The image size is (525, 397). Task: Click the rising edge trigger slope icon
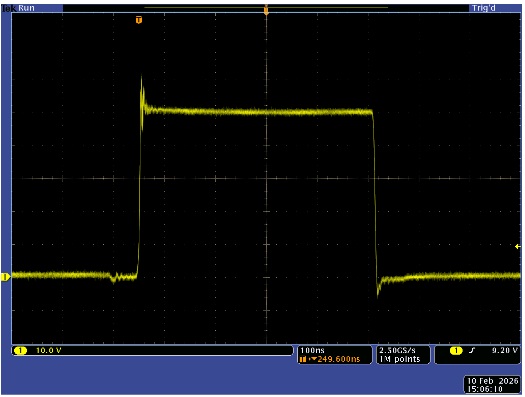472,350
